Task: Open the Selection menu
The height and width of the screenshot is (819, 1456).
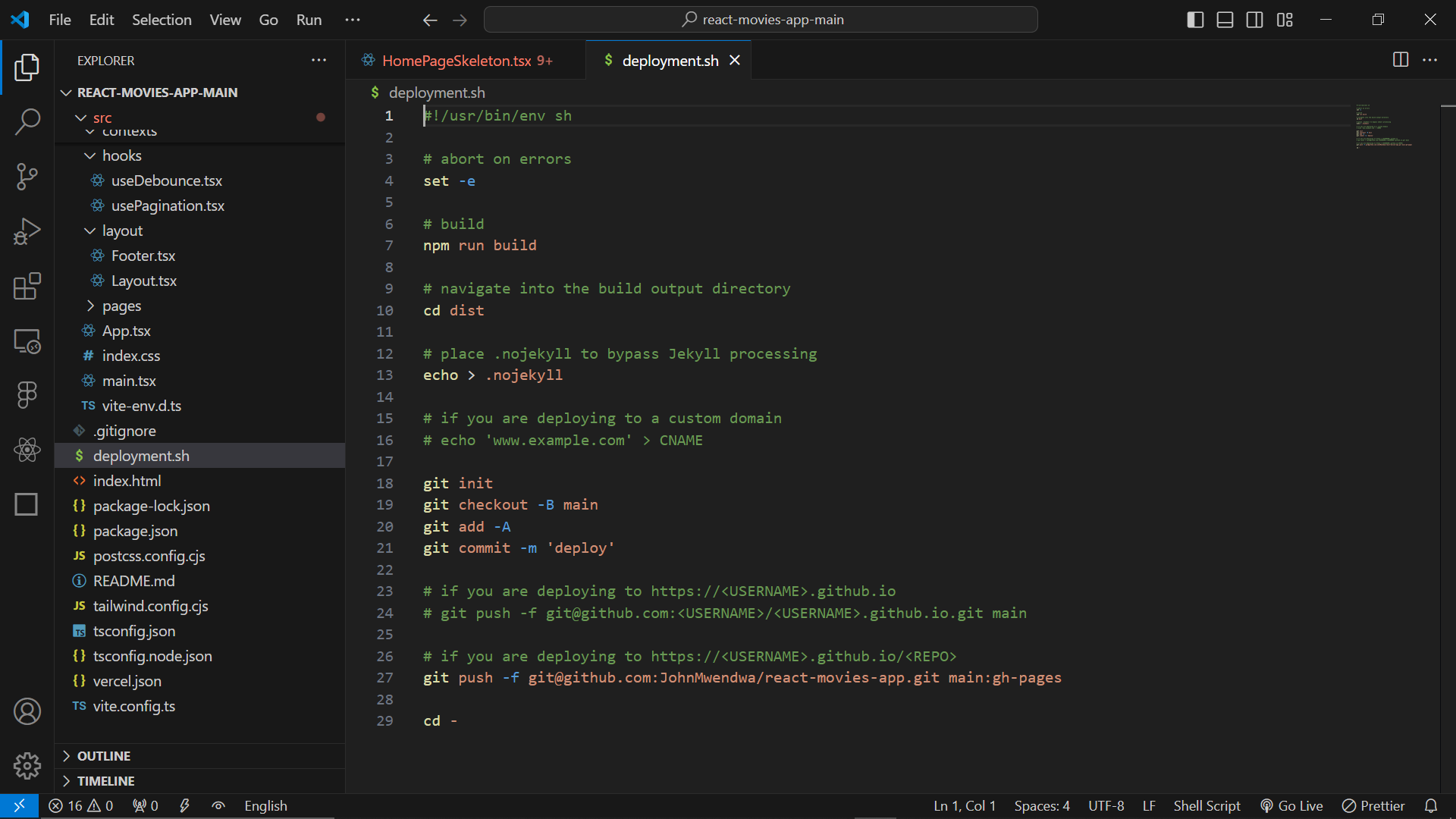Action: 162,20
